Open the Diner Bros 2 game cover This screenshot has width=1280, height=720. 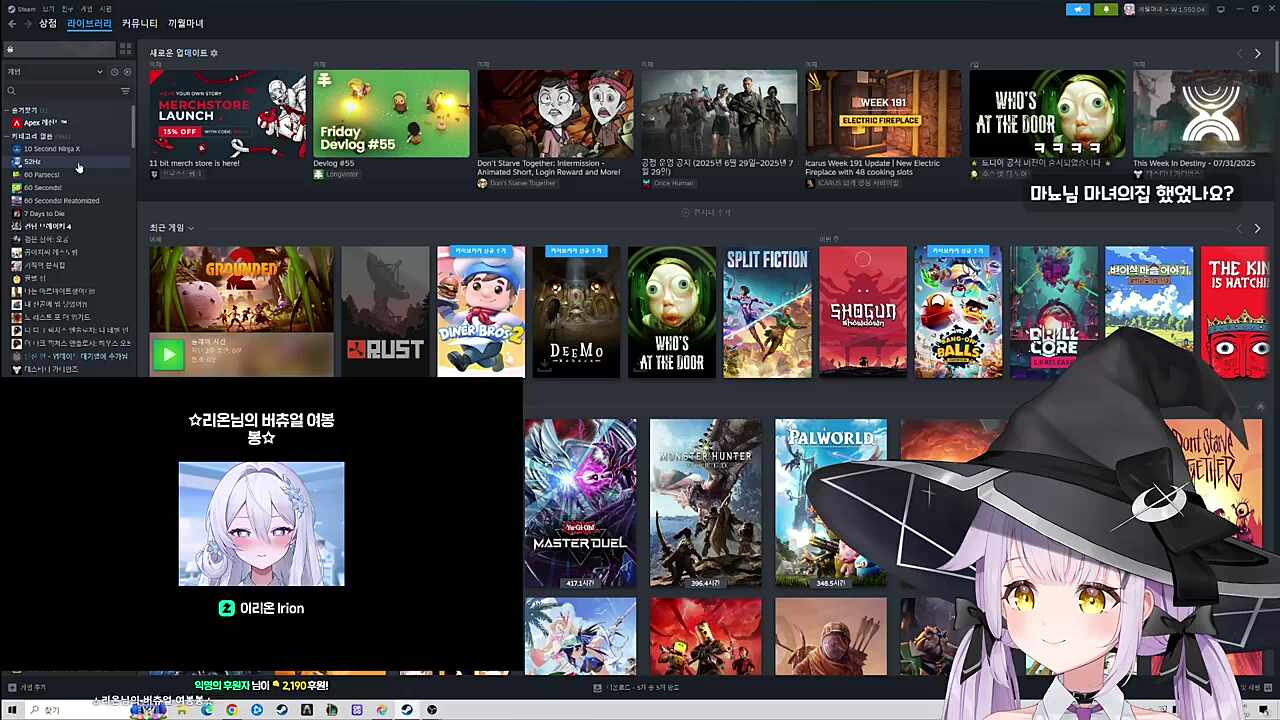click(481, 312)
